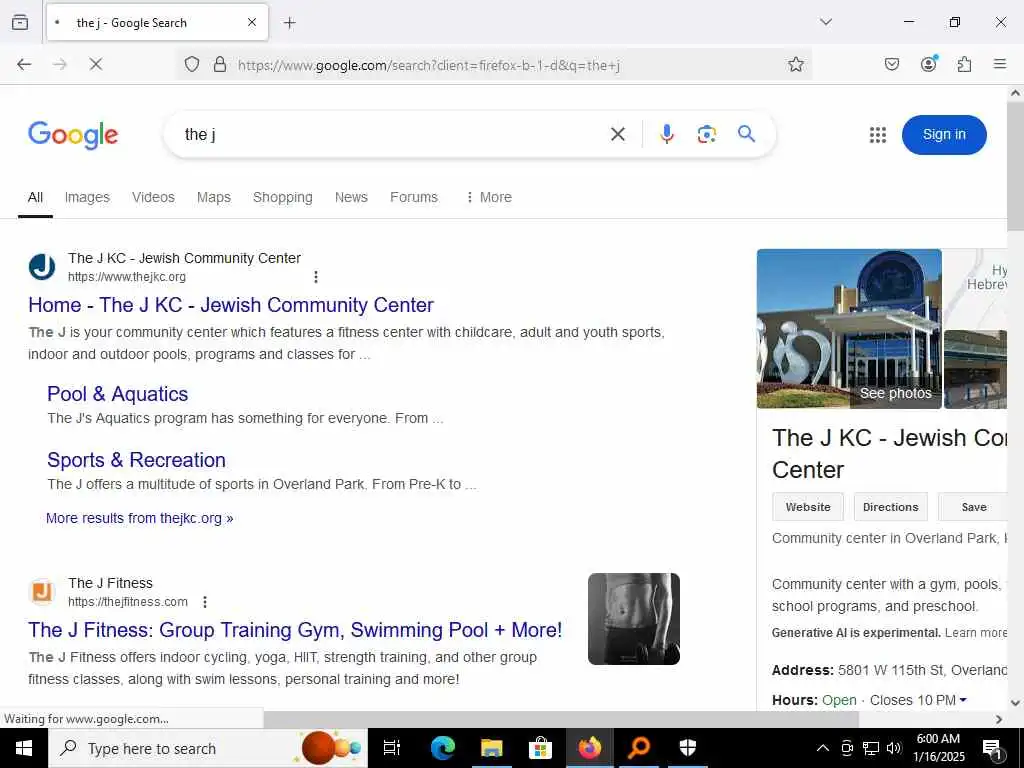Switch to the Videos tab
Screen dimensions: 1024x768
point(153,197)
